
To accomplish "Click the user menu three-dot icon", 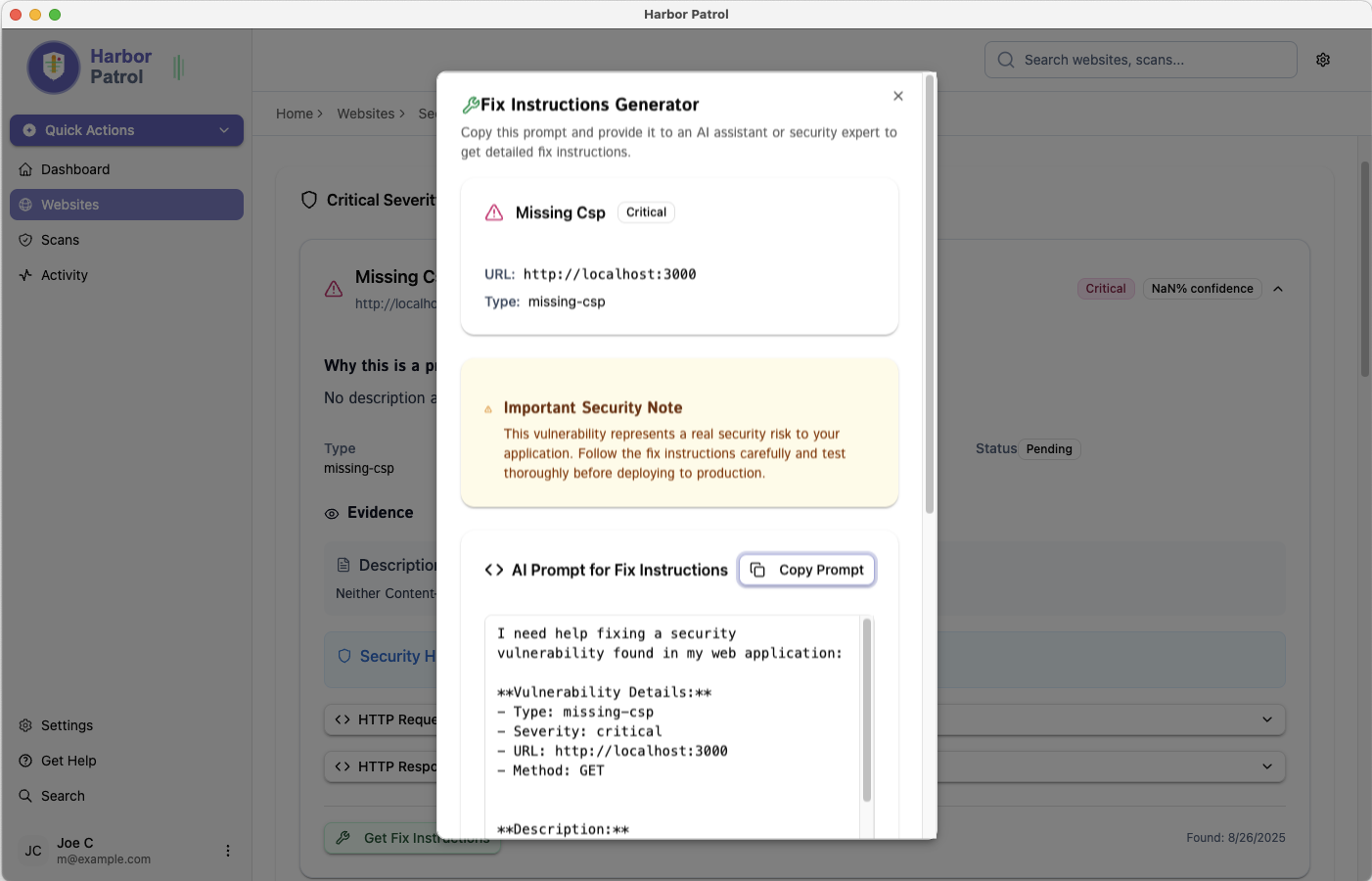I will [228, 851].
